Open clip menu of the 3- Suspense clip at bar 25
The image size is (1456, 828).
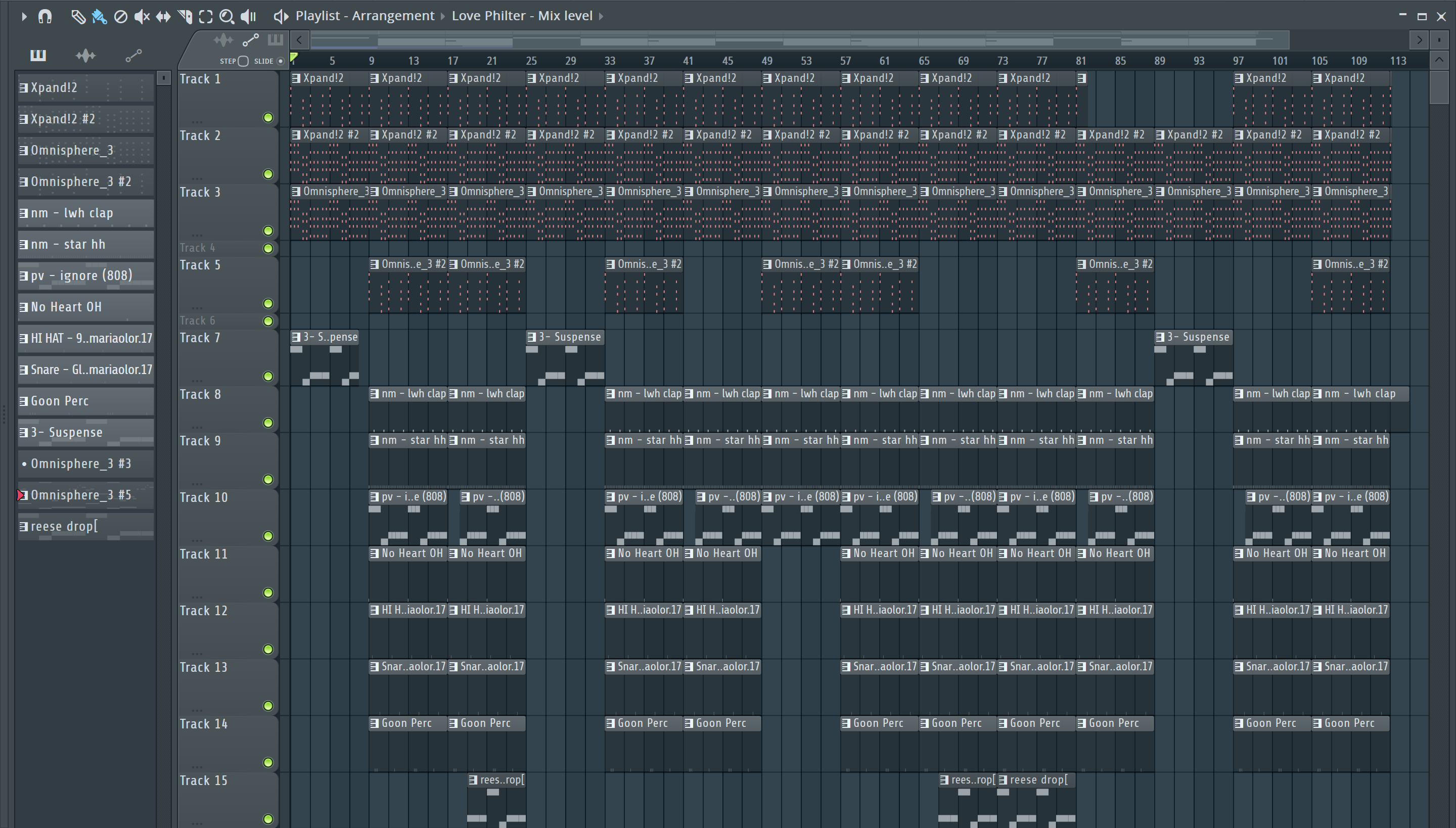click(532, 337)
